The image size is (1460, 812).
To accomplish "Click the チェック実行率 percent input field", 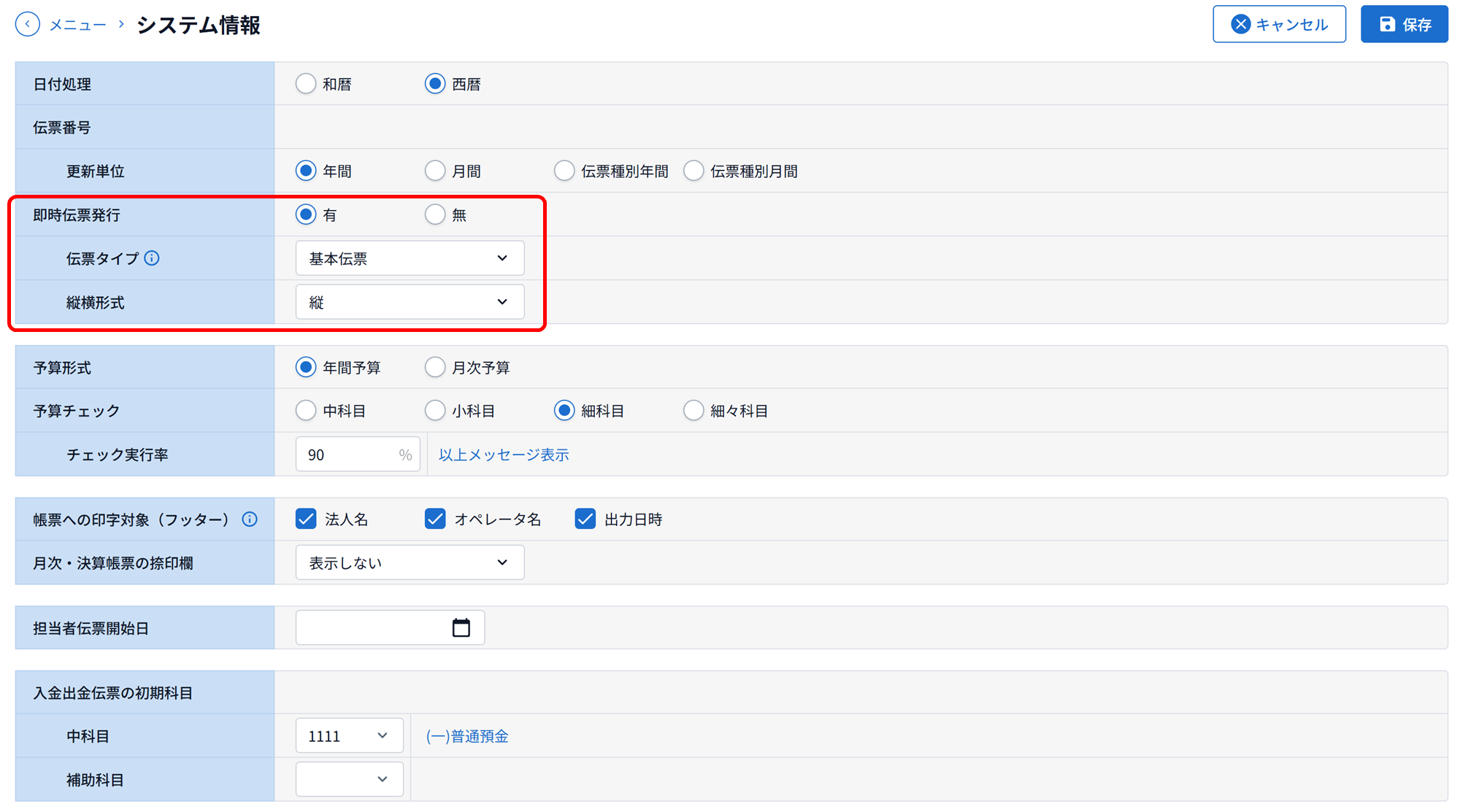I will (x=358, y=455).
